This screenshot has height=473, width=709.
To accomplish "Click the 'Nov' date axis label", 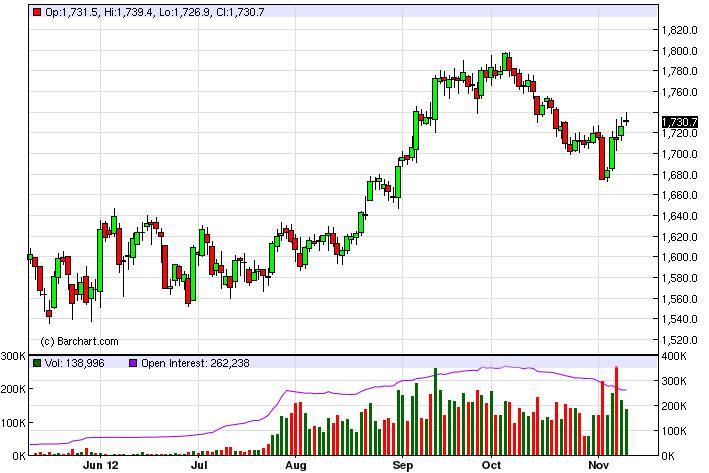I will pyautogui.click(x=598, y=465).
